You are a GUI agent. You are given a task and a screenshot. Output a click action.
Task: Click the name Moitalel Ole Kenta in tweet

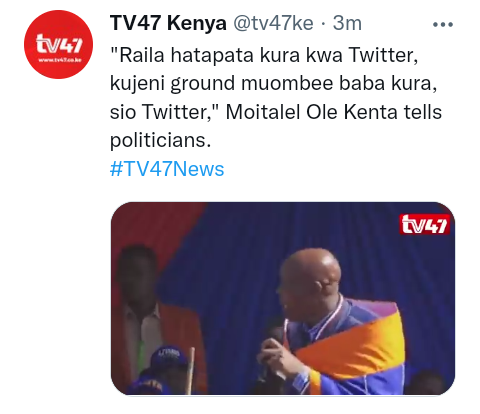click(312, 112)
